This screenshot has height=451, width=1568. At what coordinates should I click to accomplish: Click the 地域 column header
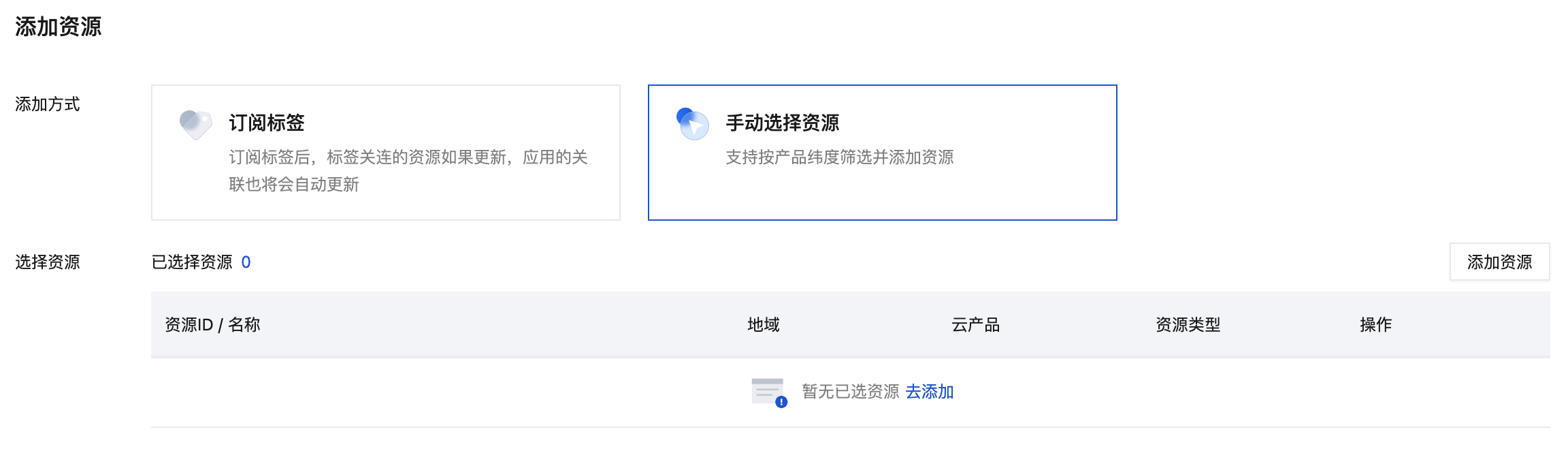tap(763, 325)
